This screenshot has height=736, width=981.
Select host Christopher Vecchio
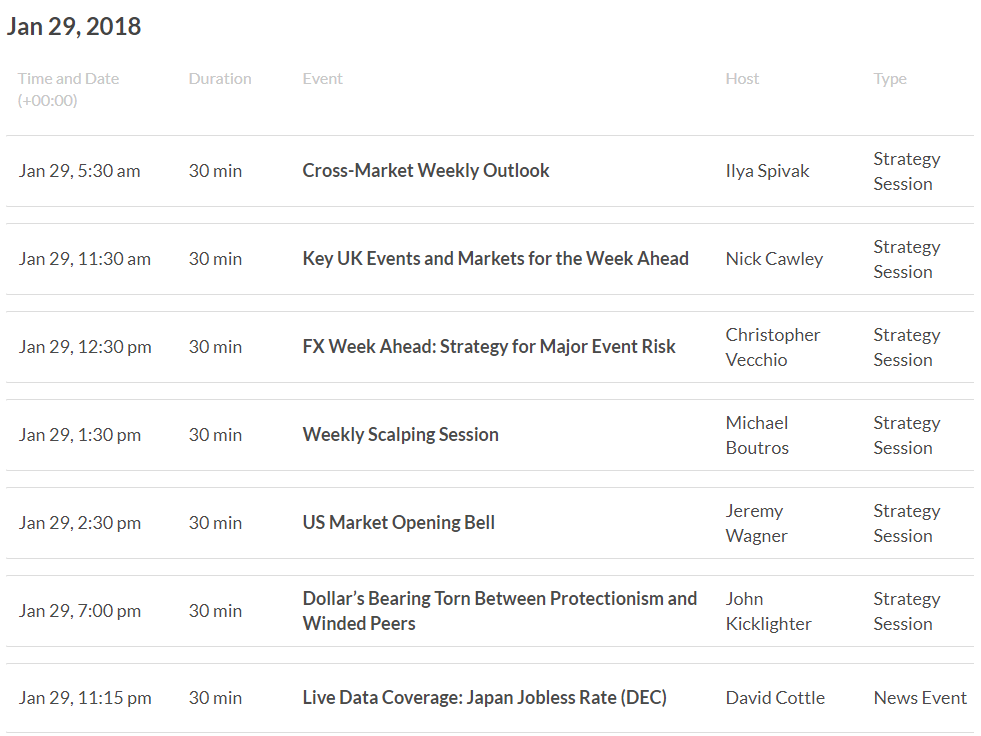click(773, 347)
